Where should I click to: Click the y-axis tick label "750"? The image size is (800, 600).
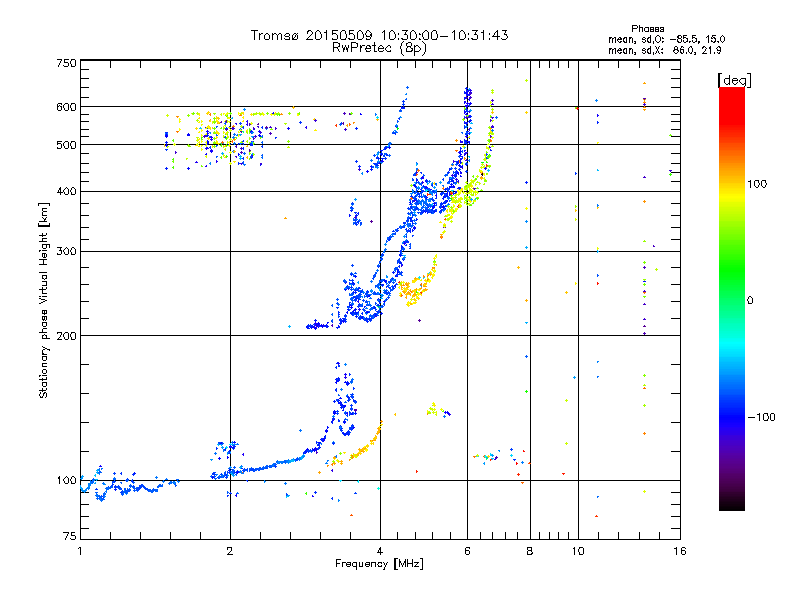[67, 63]
